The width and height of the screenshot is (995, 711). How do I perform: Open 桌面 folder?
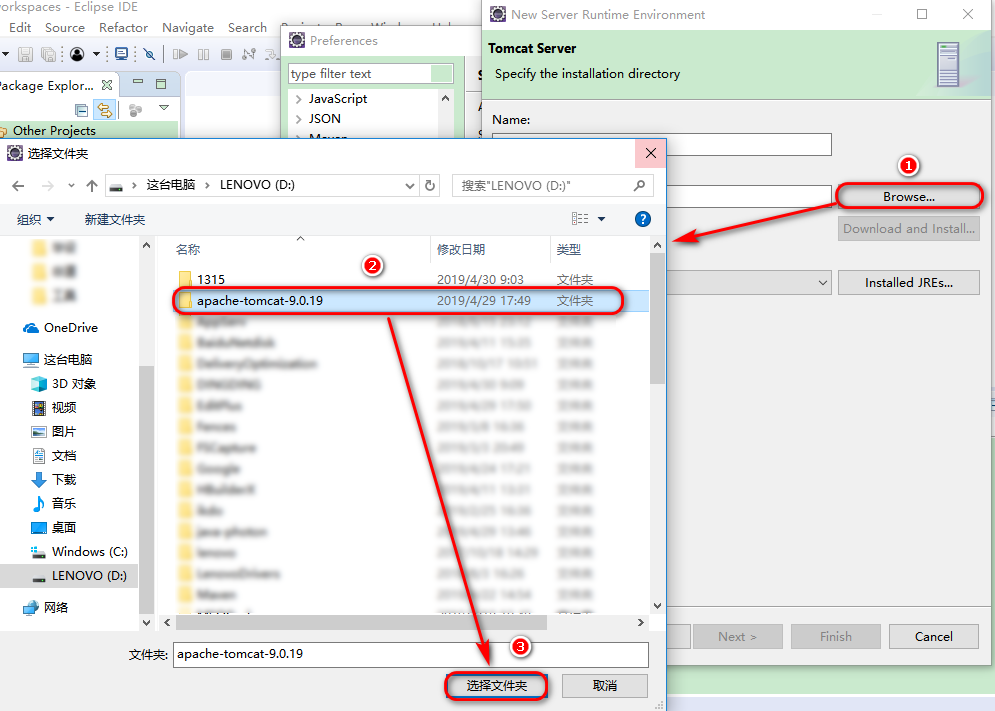pyautogui.click(x=54, y=528)
